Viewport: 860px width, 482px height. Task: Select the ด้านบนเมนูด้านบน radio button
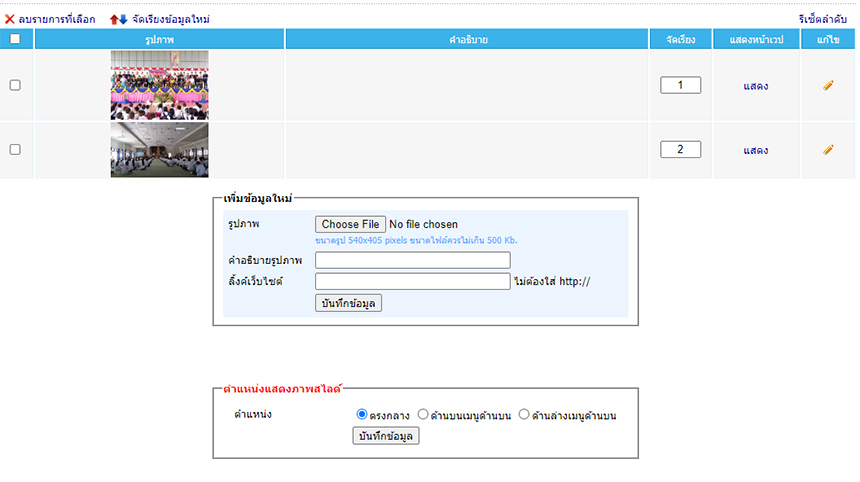pyautogui.click(x=422, y=414)
